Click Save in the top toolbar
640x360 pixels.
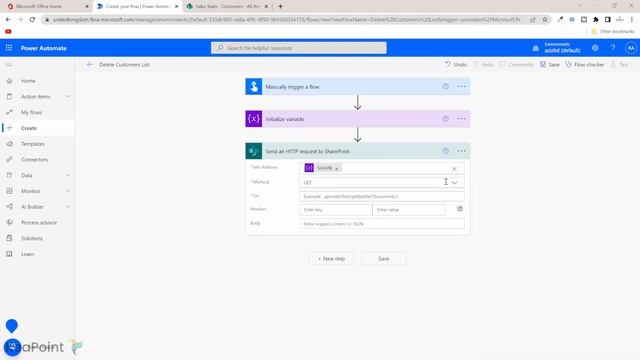tap(549, 64)
